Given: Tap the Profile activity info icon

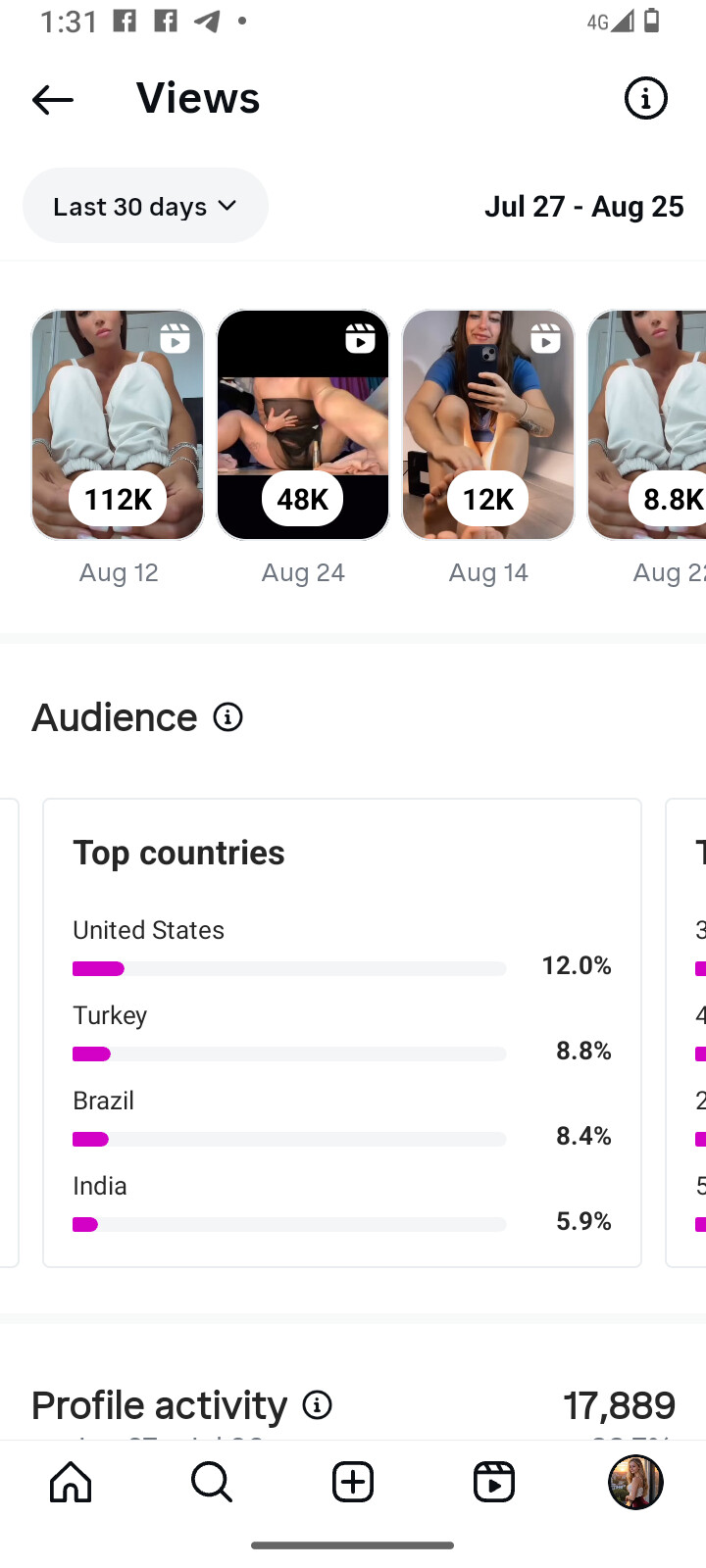Looking at the screenshot, I should (318, 1405).
